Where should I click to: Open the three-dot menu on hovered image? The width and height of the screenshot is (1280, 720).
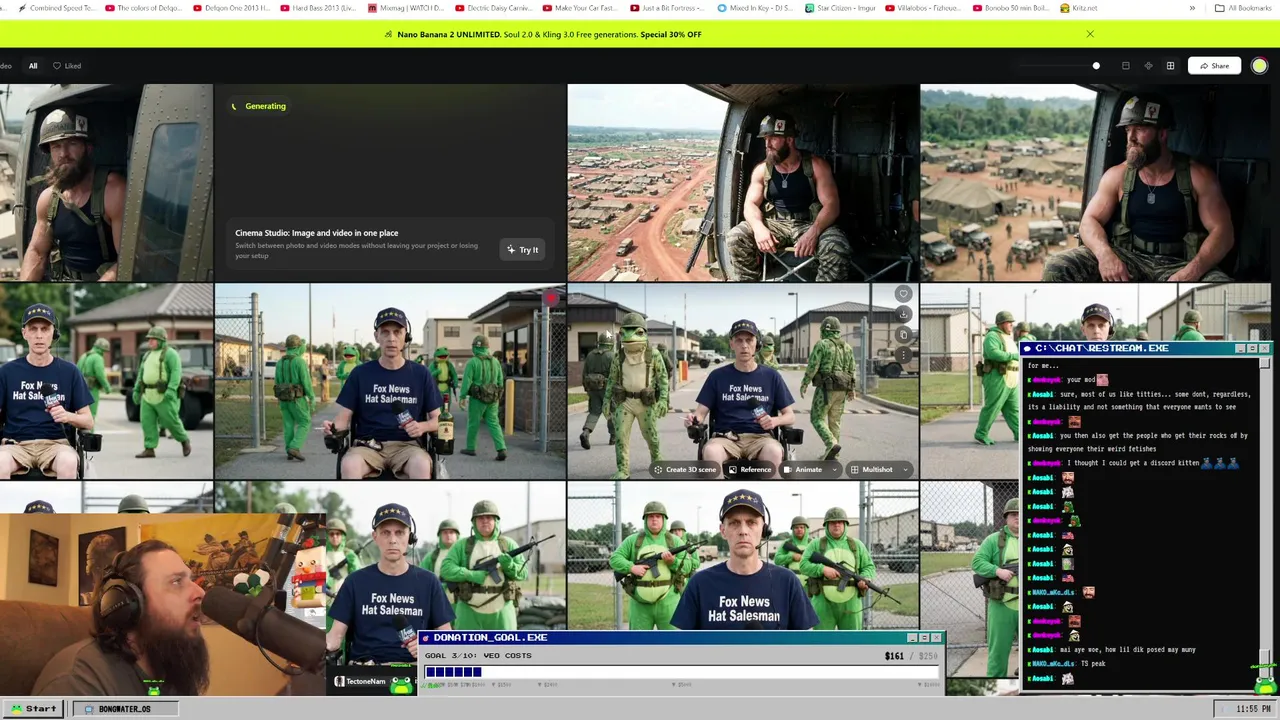point(903,354)
